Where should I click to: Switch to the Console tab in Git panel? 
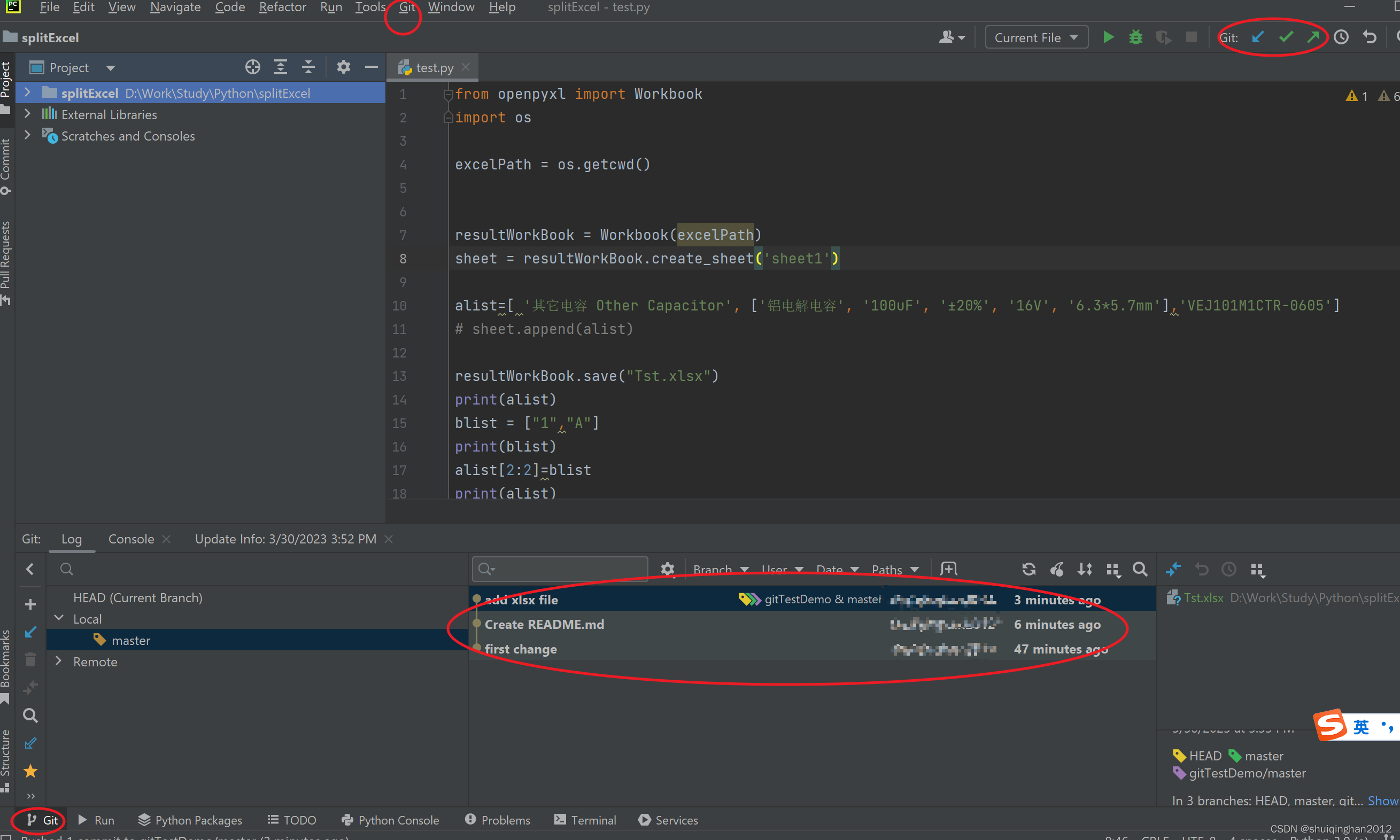[131, 539]
